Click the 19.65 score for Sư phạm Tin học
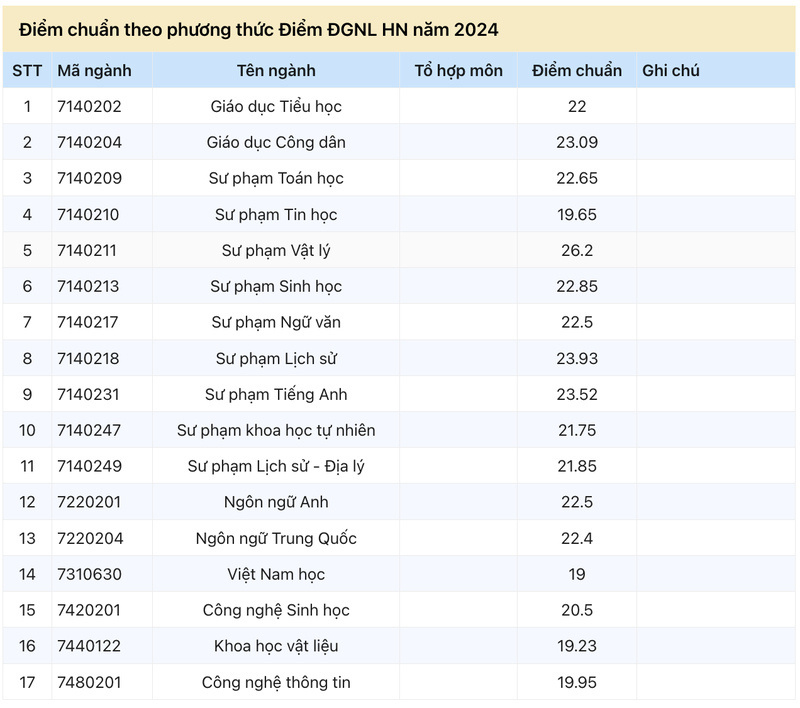Viewport: 800px width, 708px height. (x=577, y=214)
